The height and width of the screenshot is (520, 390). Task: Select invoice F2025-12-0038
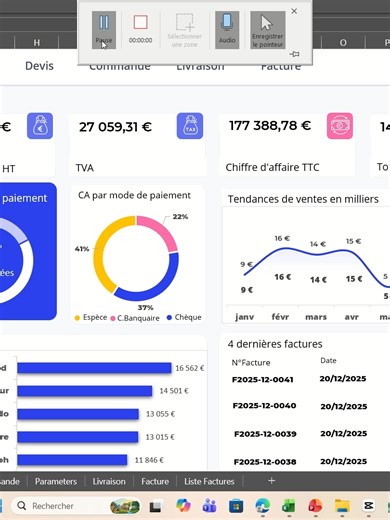[x=265, y=462]
